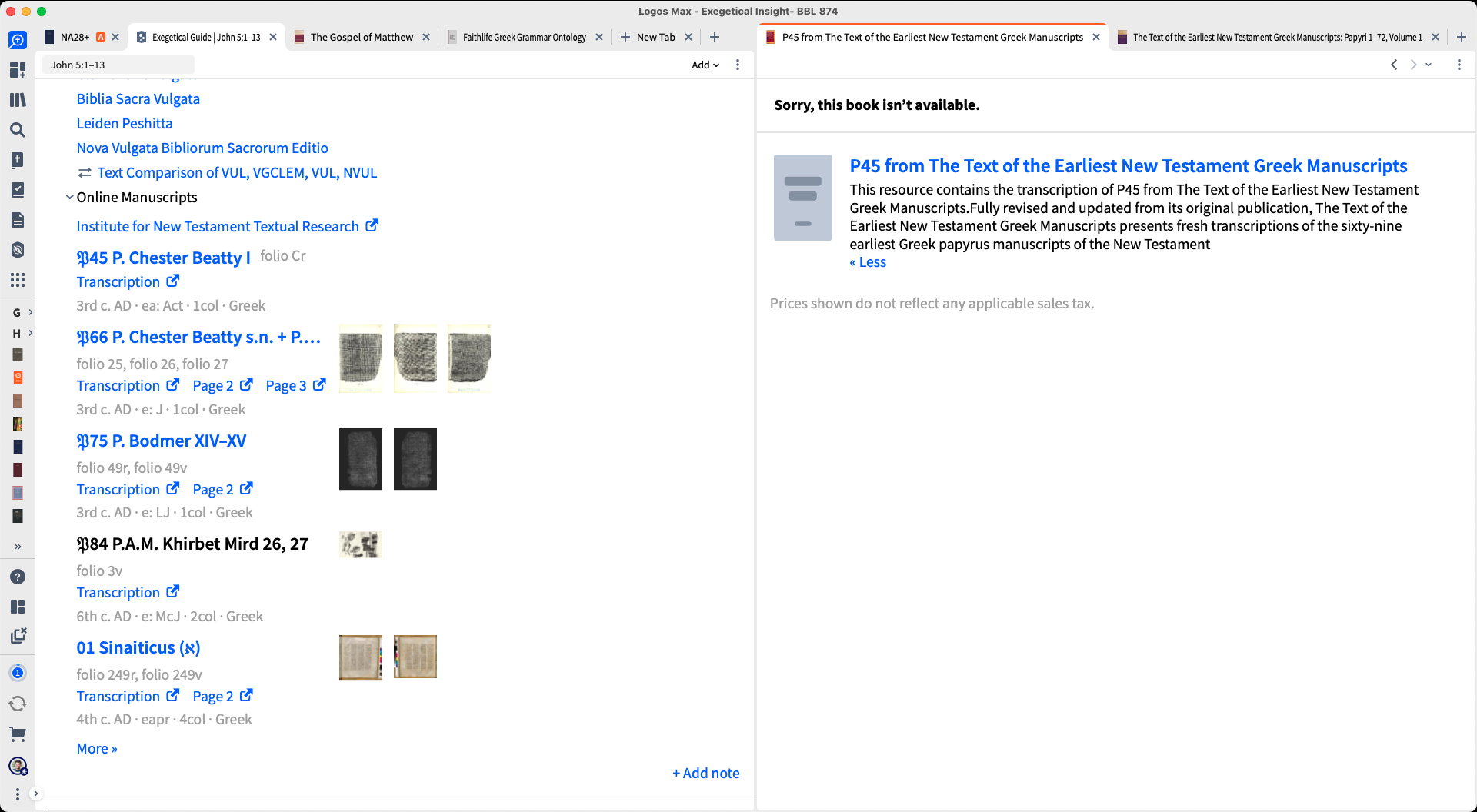Screen dimensions: 1477x812
Task: Select the Exegetical Guide John 5:1–13 tab
Action: click(x=205, y=37)
